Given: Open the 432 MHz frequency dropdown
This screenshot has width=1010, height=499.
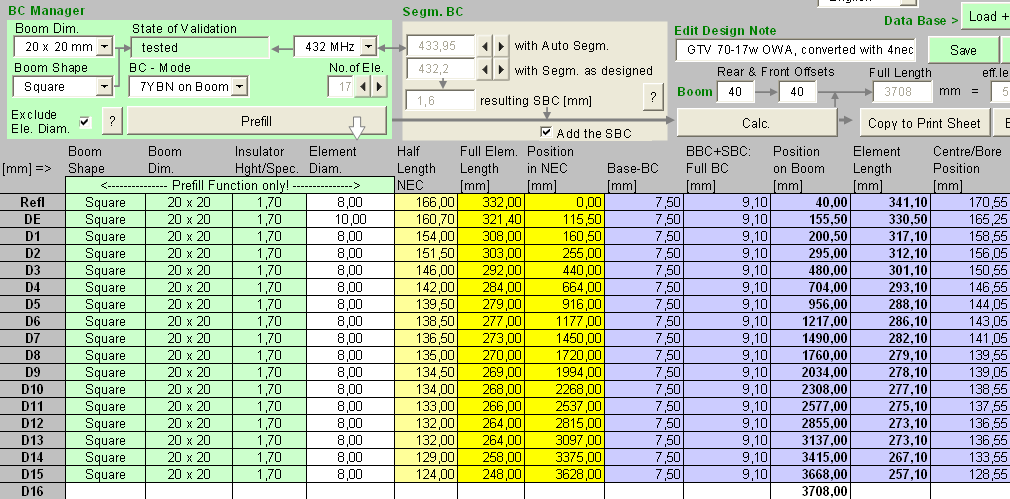Looking at the screenshot, I should (x=368, y=47).
